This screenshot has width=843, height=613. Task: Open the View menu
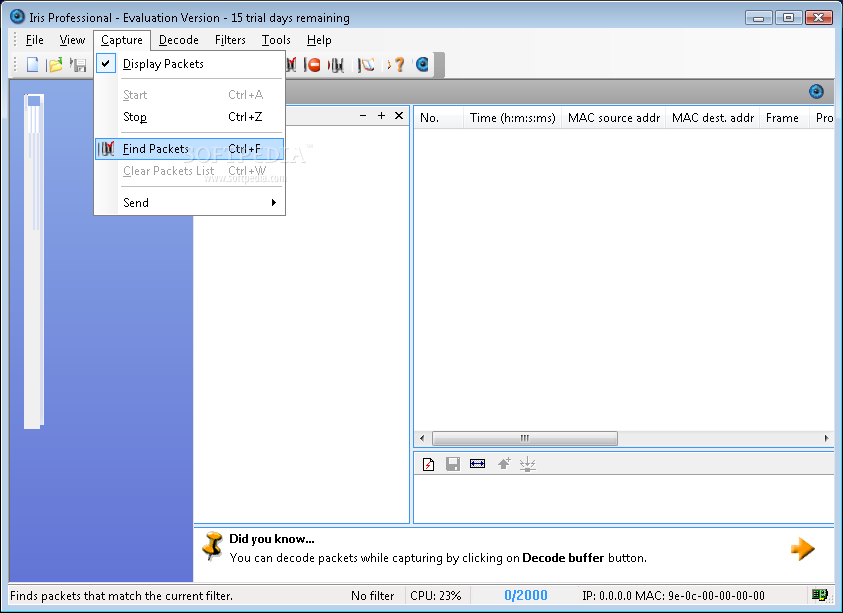tap(72, 40)
